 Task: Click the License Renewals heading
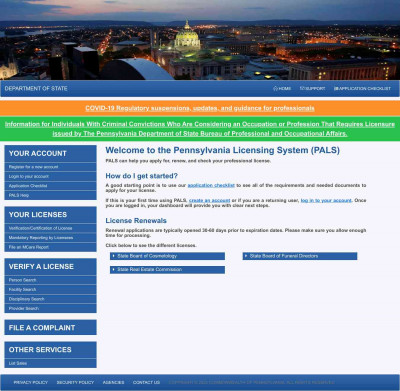(x=136, y=221)
